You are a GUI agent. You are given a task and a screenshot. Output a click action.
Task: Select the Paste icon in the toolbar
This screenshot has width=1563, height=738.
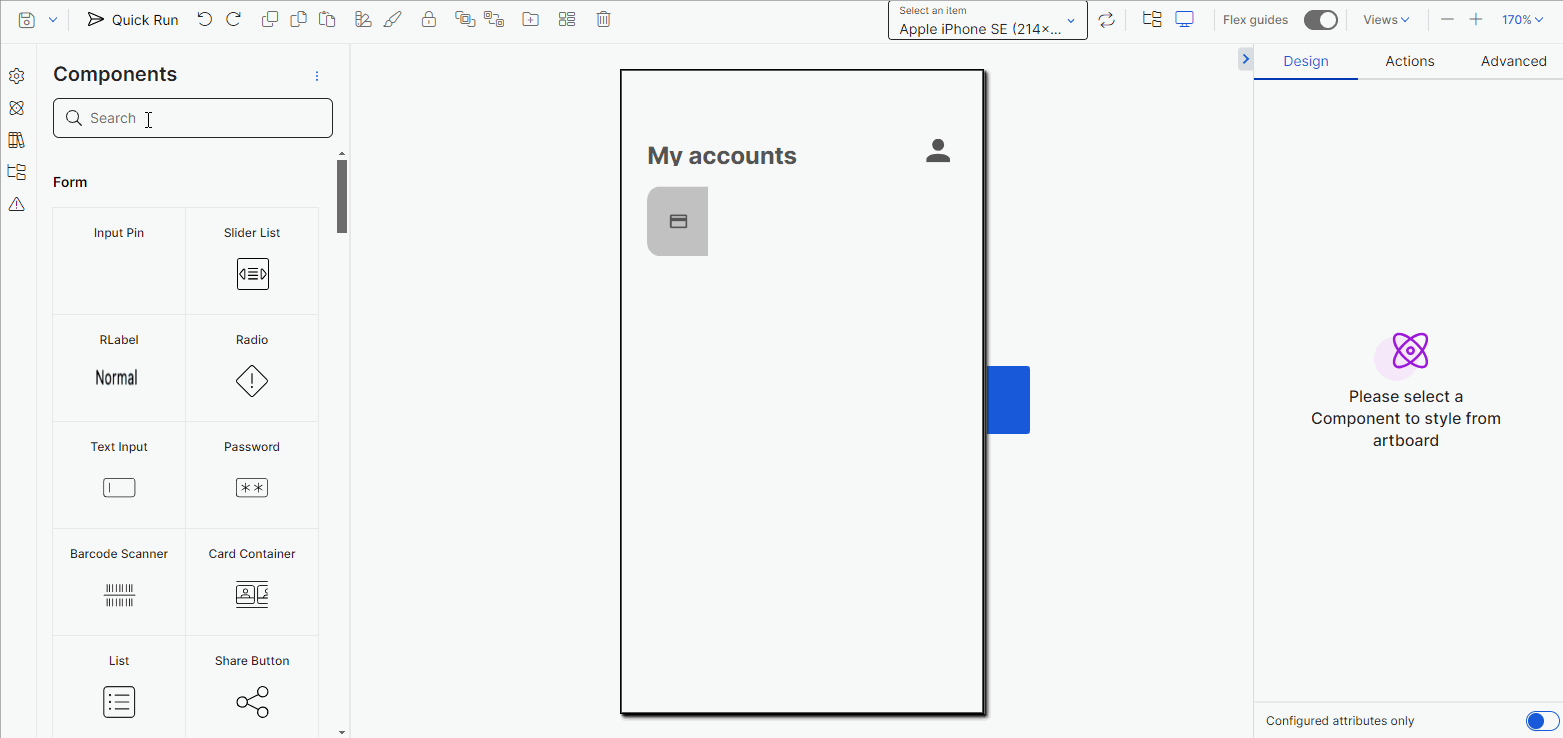pyautogui.click(x=327, y=18)
